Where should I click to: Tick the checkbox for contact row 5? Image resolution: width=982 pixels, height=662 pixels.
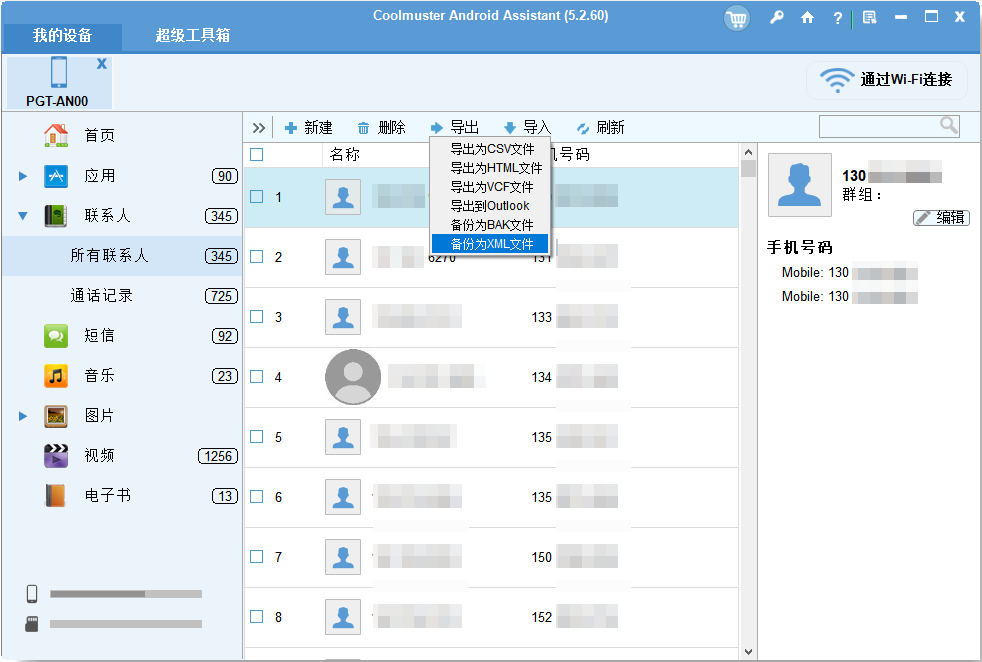click(257, 437)
